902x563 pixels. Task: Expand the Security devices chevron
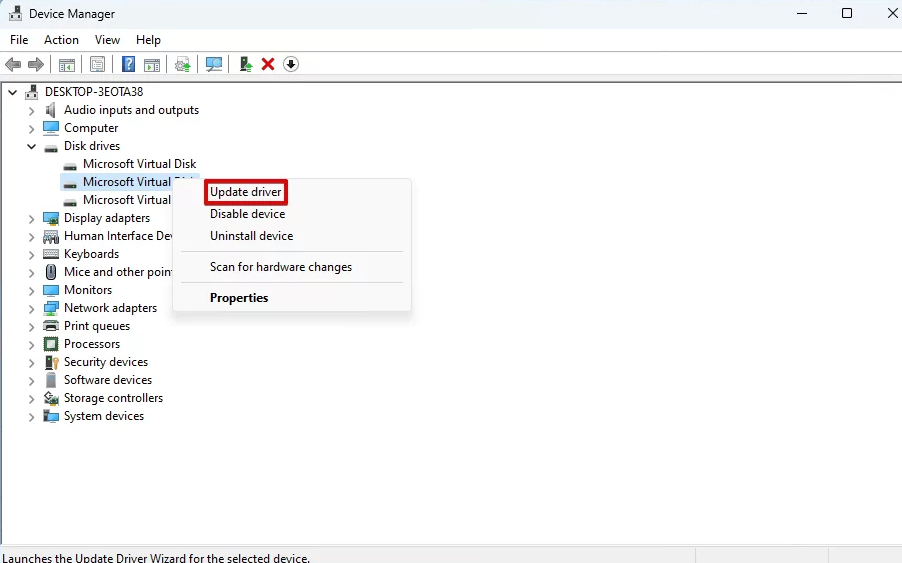pyautogui.click(x=32, y=362)
